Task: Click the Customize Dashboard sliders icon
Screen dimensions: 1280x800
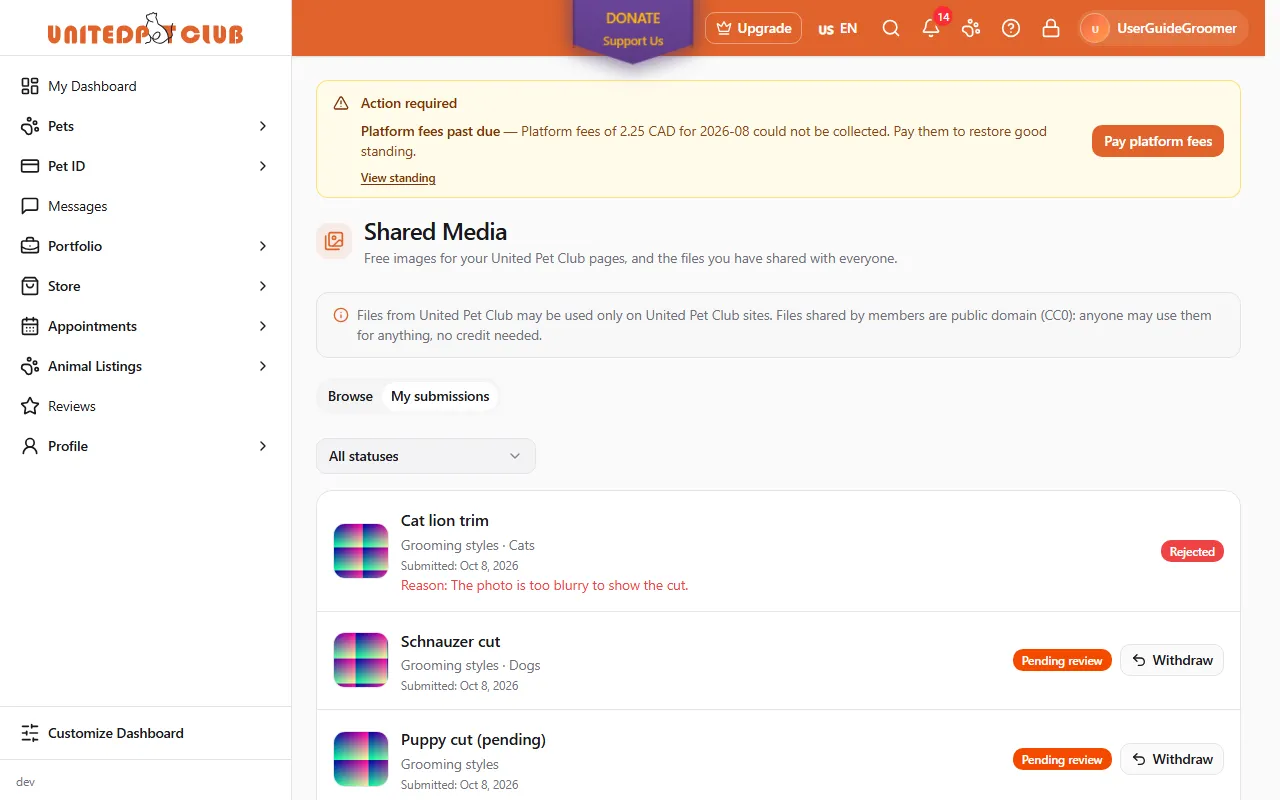Action: 30,733
